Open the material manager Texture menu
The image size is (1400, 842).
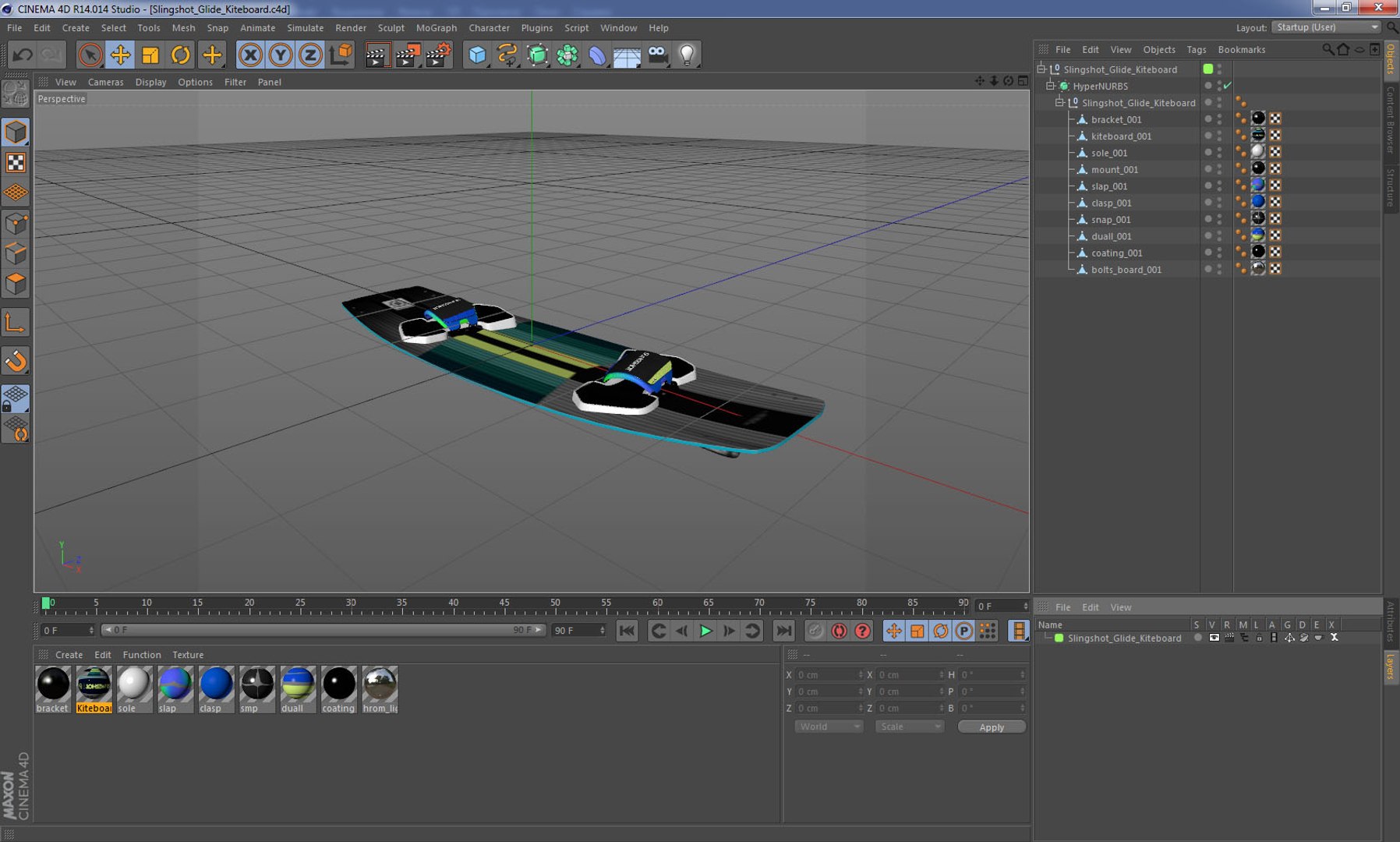pyautogui.click(x=188, y=655)
